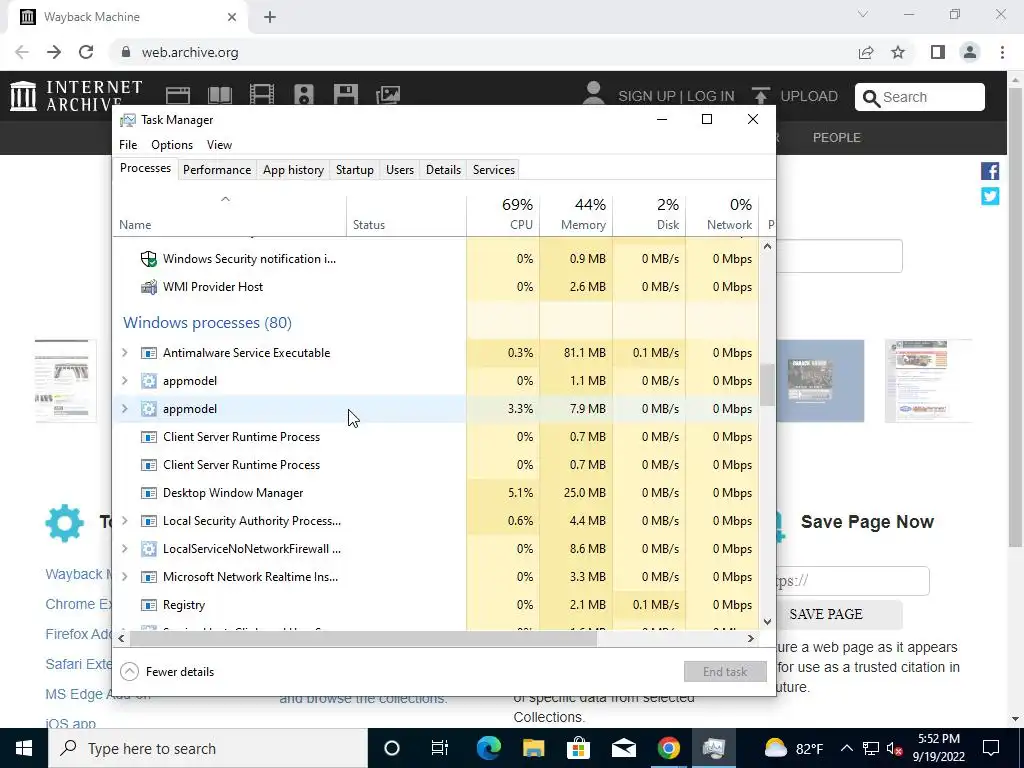The image size is (1024, 768).
Task: Click the End task button
Action: 725,671
